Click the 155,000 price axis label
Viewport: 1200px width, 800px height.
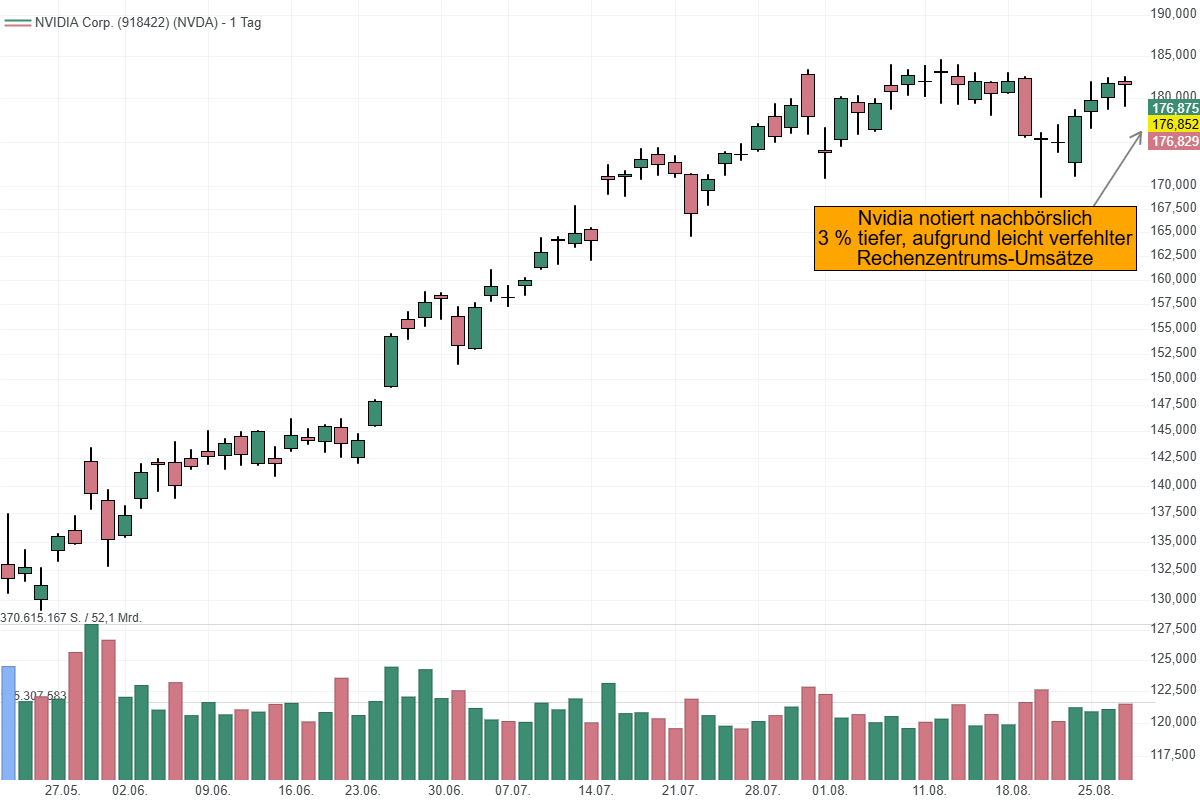click(1174, 327)
